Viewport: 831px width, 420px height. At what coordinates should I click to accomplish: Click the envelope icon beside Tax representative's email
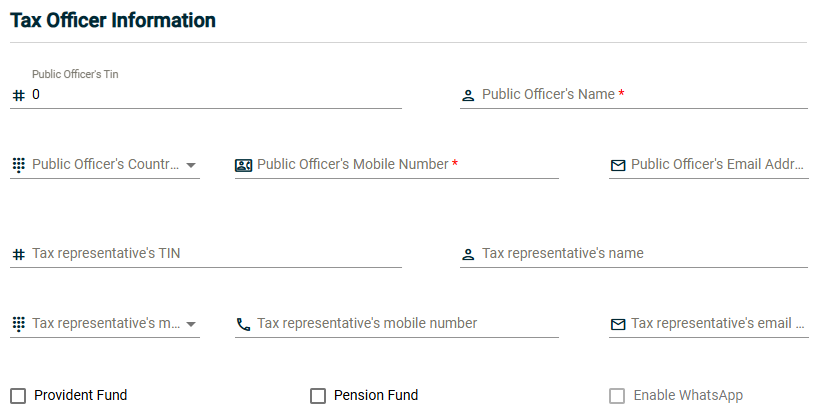(x=618, y=324)
